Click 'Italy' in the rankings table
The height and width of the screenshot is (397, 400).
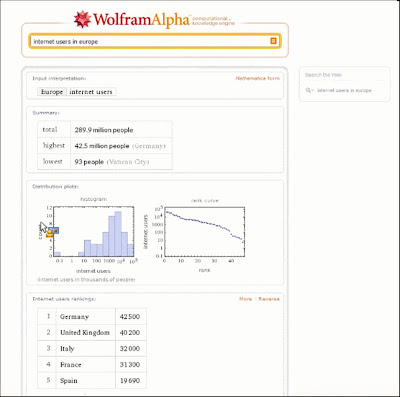tap(67, 349)
